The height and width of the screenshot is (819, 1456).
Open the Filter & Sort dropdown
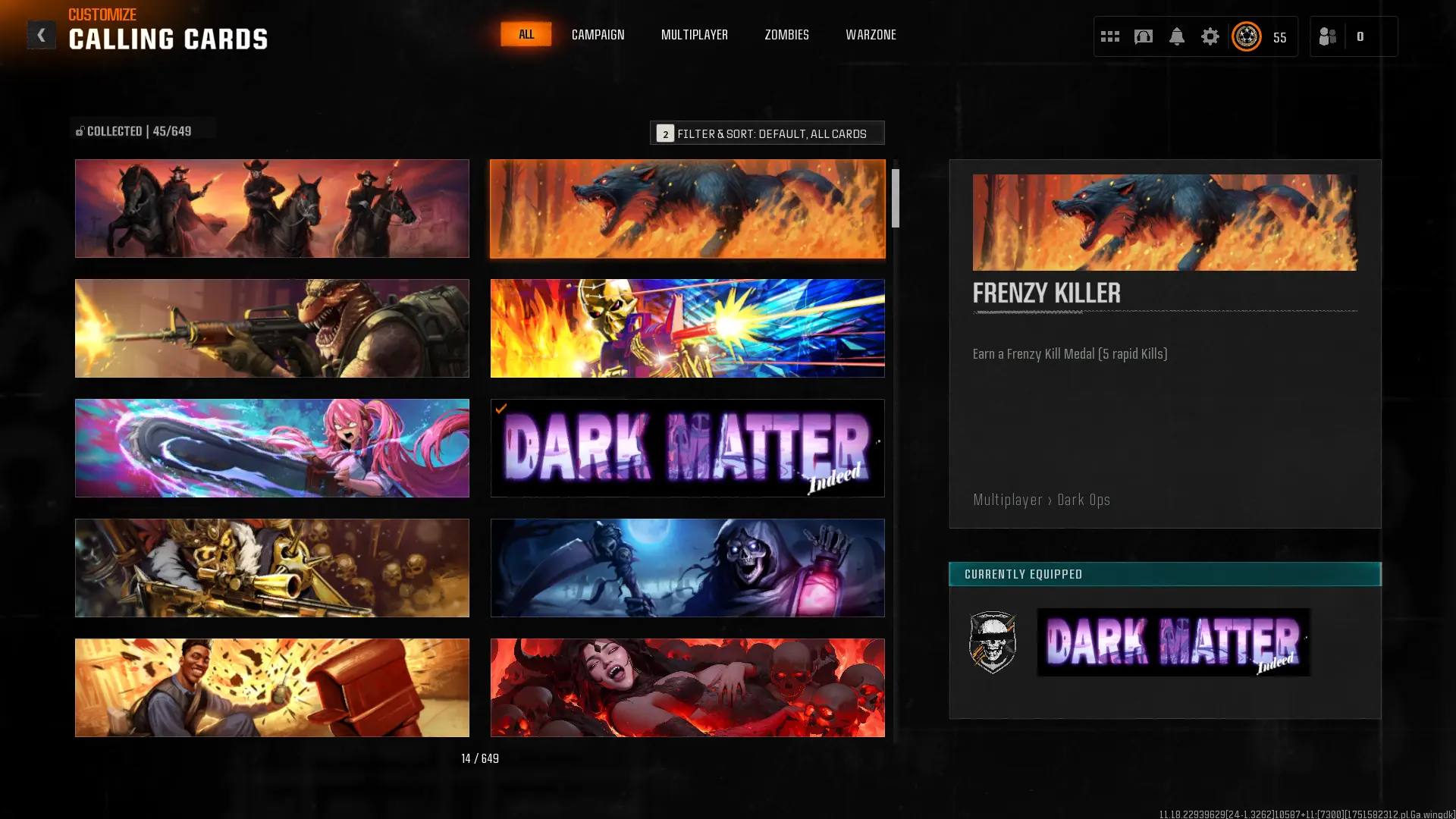(767, 133)
